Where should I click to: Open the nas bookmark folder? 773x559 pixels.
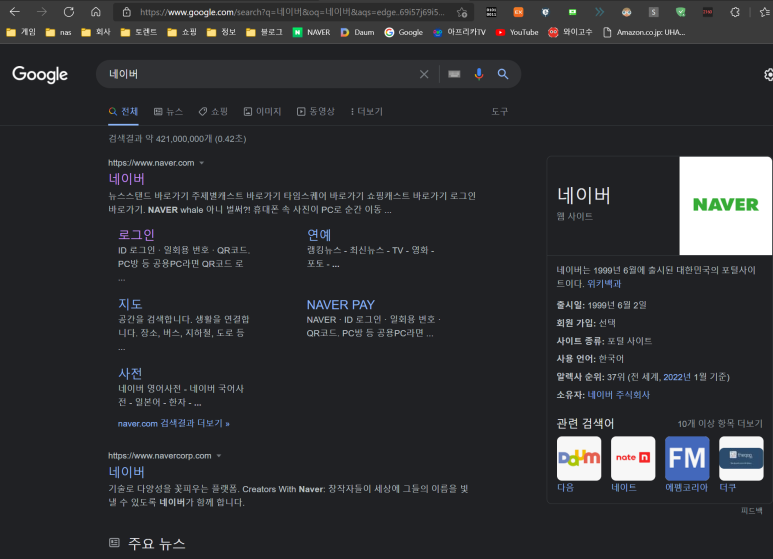[58, 32]
